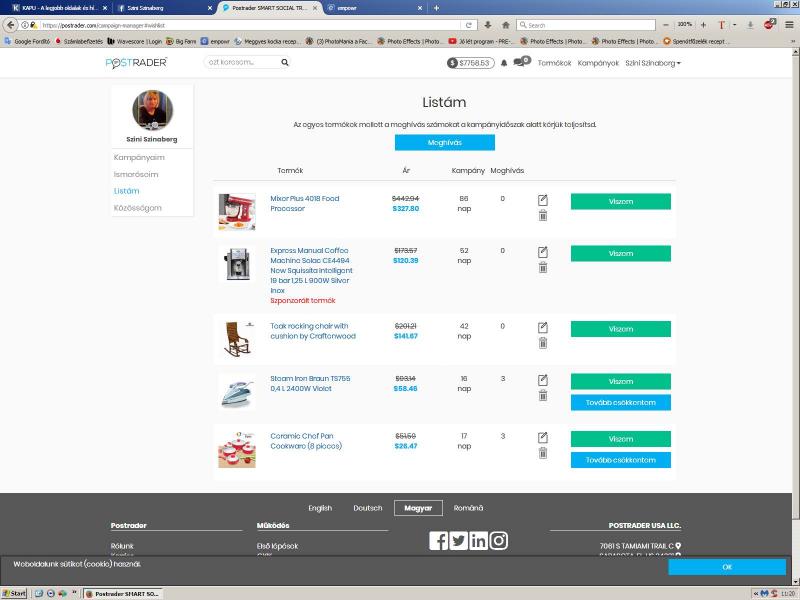The width and height of the screenshot is (800, 600).
Task: Delete Mixer Plus 4018 Food Processor with trash icon
Action: pos(543,216)
